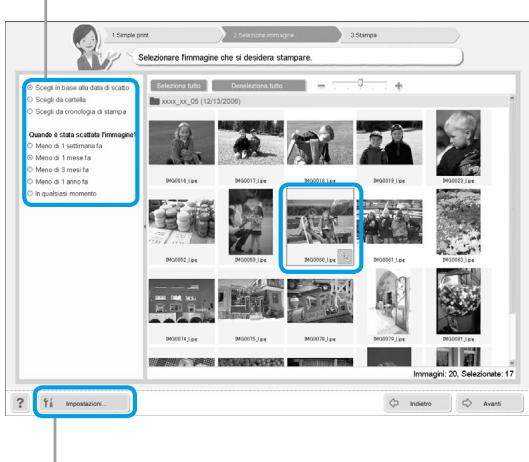Image resolution: width=529 pixels, height=462 pixels.
Task: Select 'Scegli in base alla data di scatto'
Action: [x=79, y=87]
